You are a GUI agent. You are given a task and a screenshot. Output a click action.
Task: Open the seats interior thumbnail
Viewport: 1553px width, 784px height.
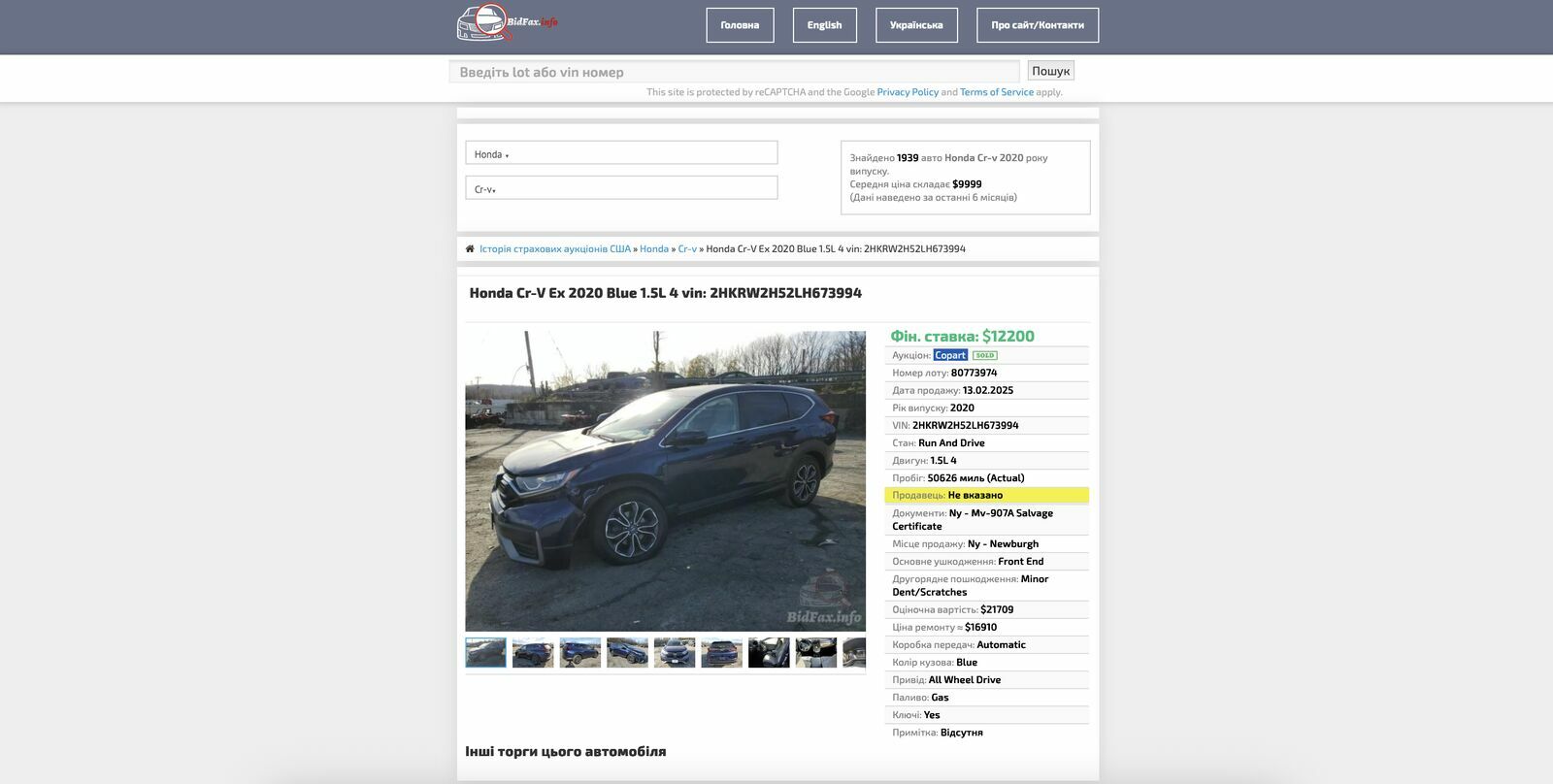point(769,653)
